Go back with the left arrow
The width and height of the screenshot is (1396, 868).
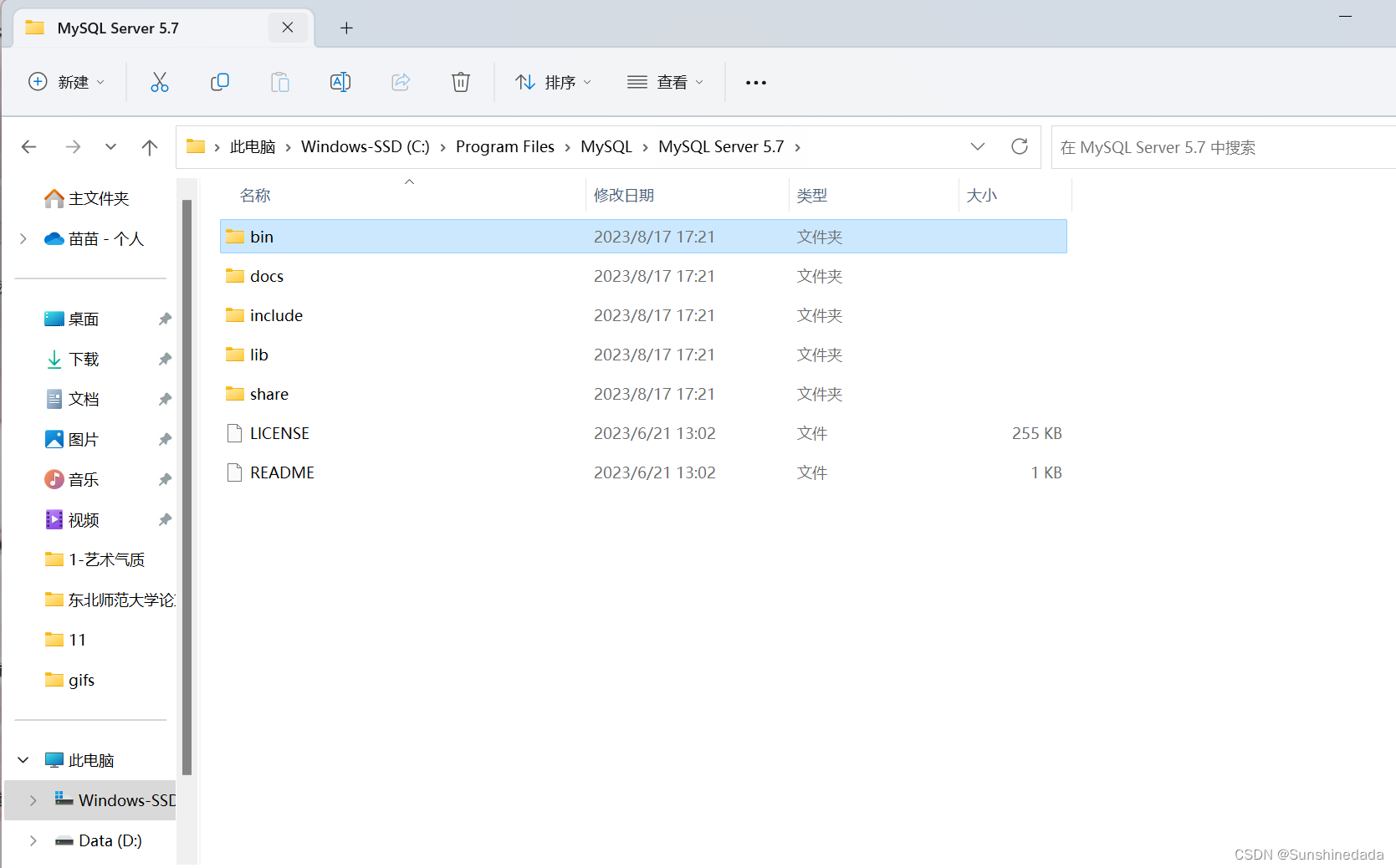coord(29,147)
